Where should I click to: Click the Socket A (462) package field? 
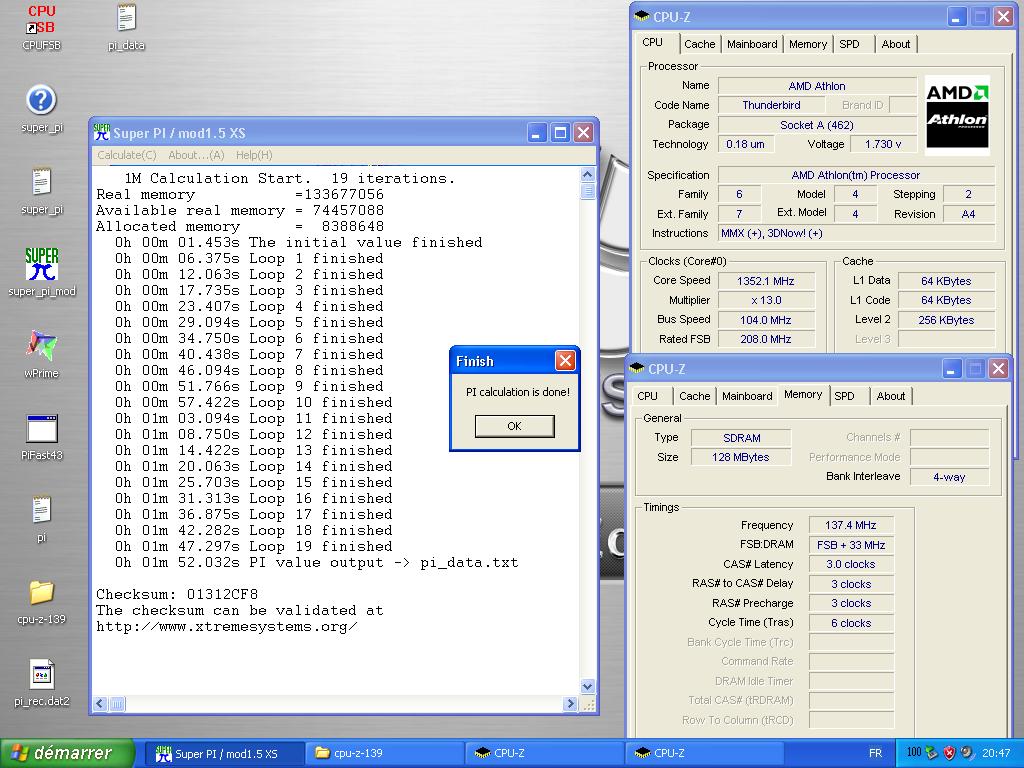click(816, 125)
